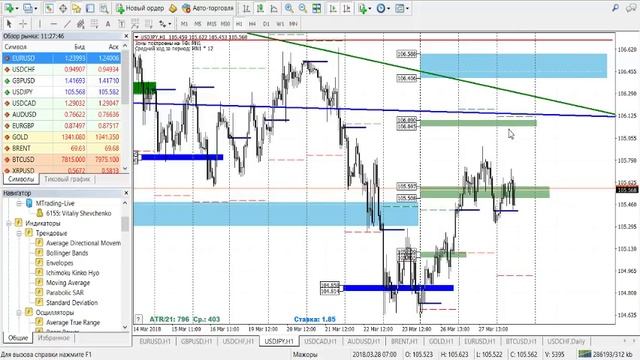Switch to the Тиковый график tab
Viewport: 640px width, 360px height.
pos(67,179)
